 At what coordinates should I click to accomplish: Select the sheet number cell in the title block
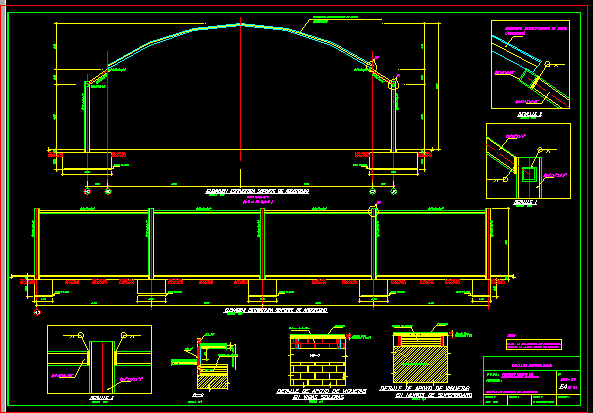pos(569,382)
